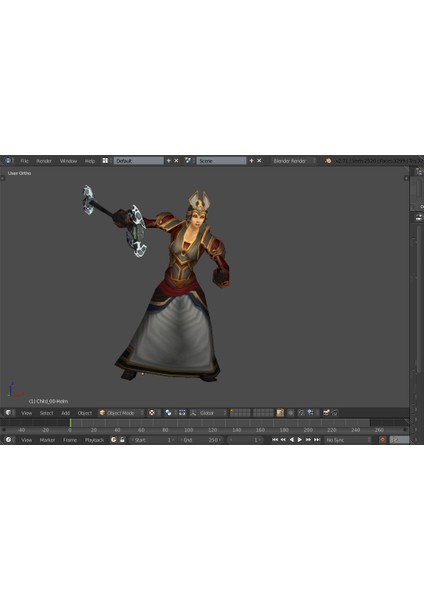Open the Marker menu
Screen dimensions: 424x600
[x=47, y=440]
